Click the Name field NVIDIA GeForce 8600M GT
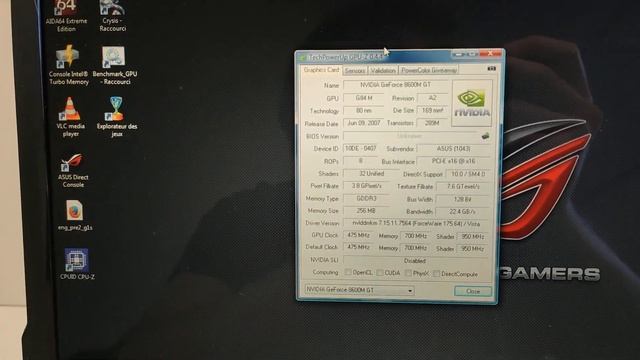This screenshot has width=640, height=360. [395, 85]
